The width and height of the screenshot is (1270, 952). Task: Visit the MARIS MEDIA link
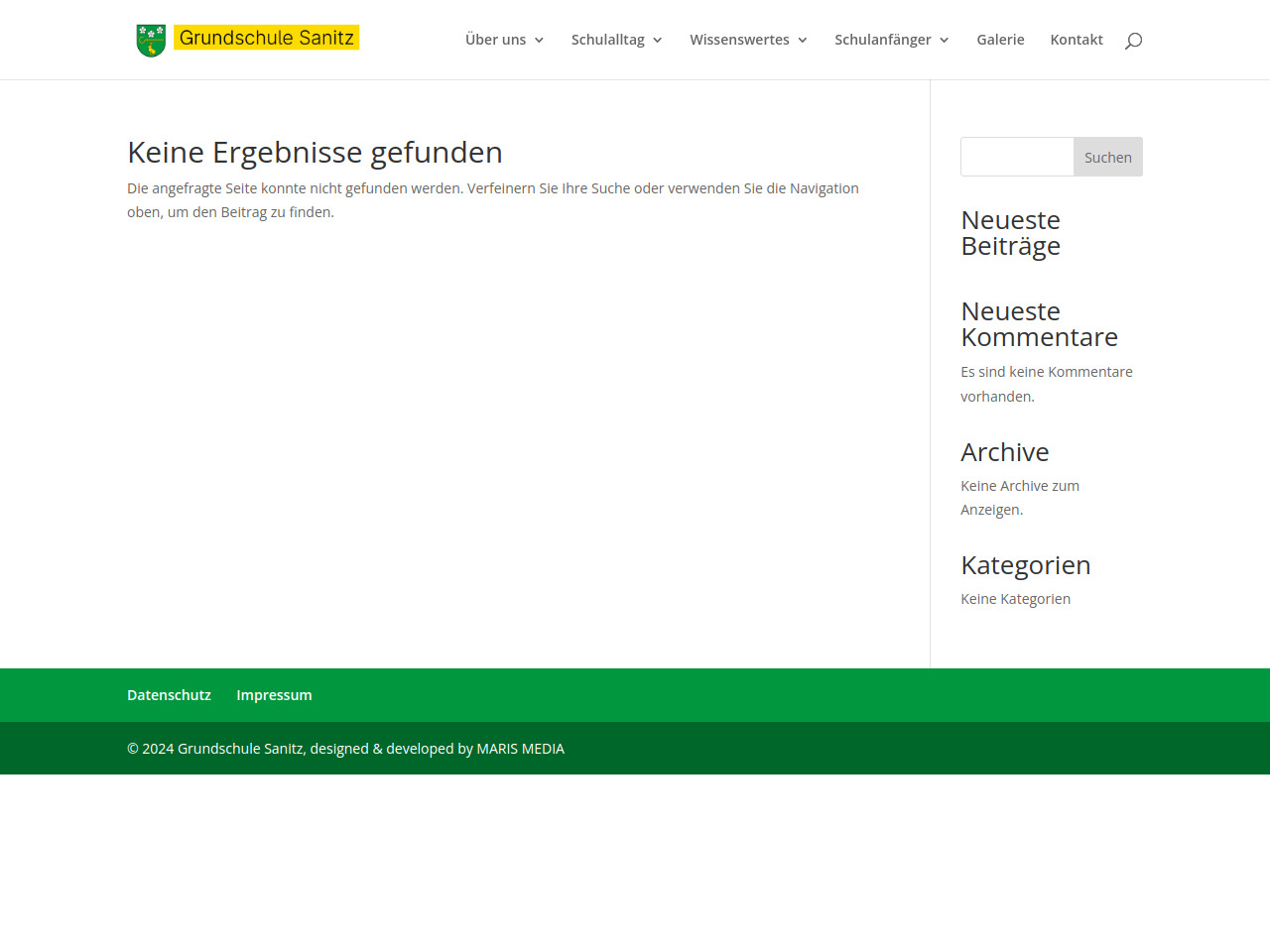pos(520,749)
